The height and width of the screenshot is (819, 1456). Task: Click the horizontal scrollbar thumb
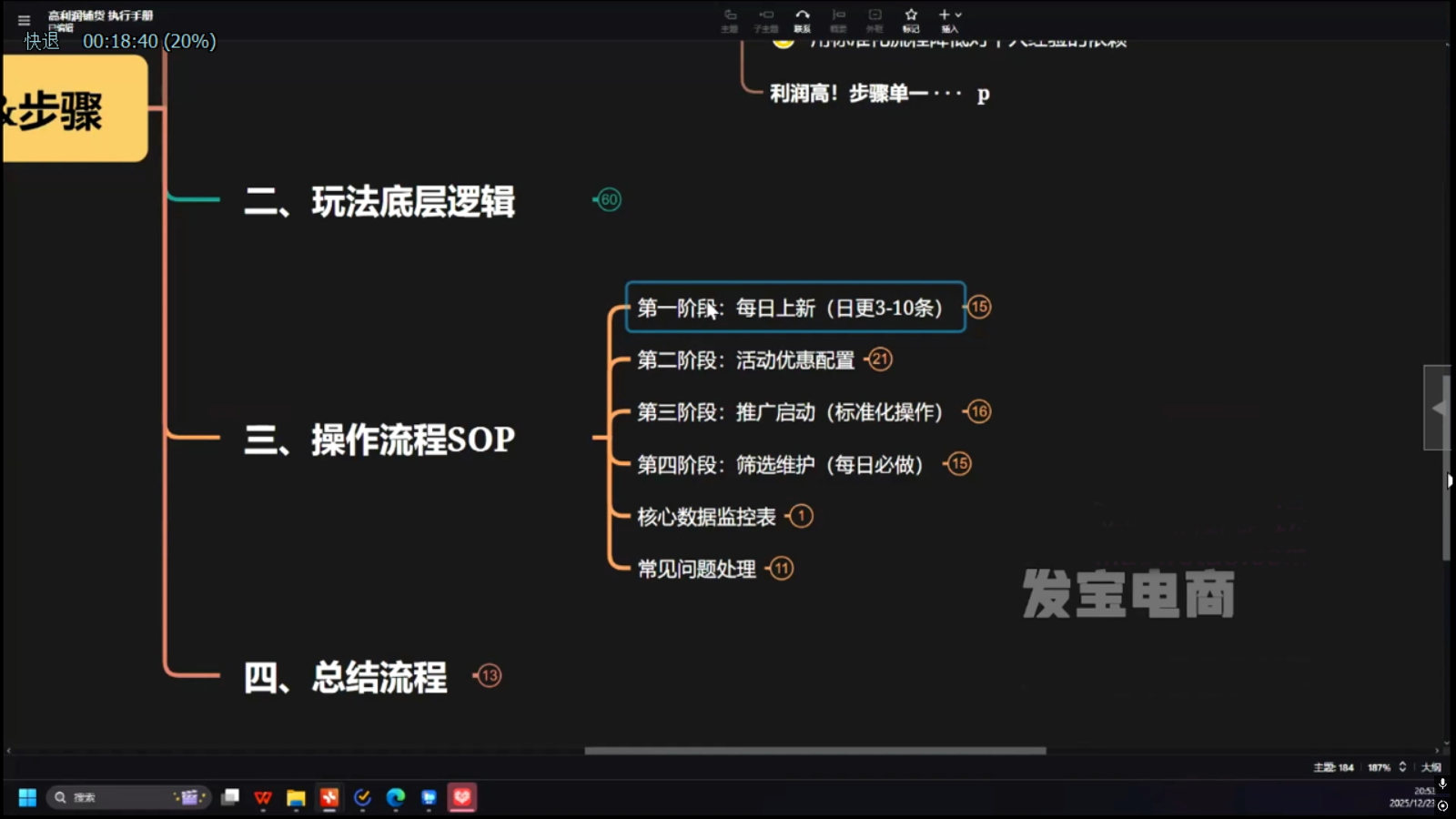coord(814,751)
